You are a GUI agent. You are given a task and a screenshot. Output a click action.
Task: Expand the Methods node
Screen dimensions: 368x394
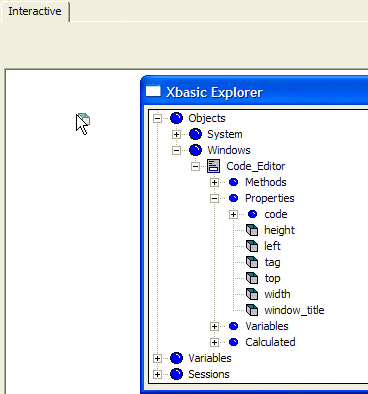[214, 182]
